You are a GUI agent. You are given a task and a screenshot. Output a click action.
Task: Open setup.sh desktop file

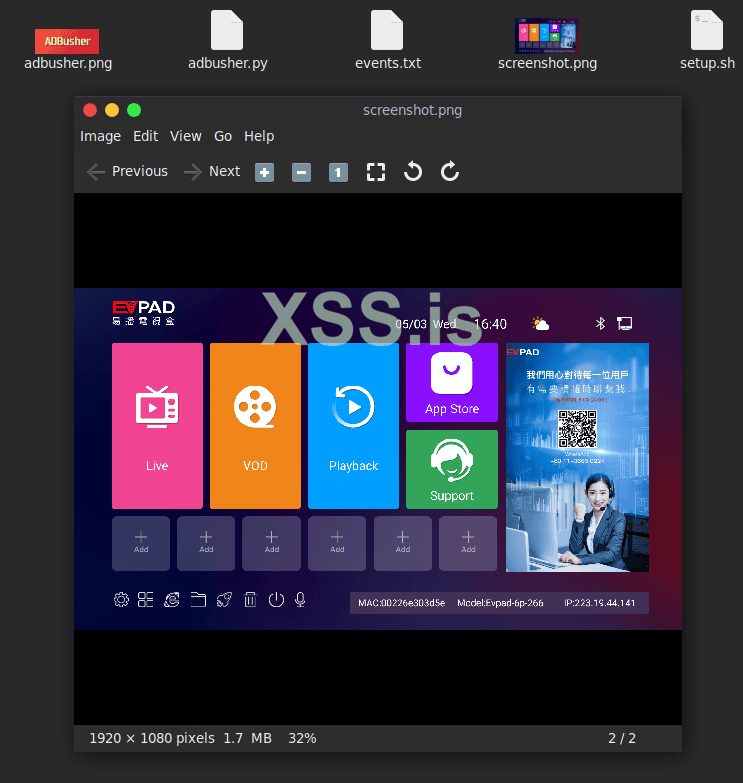(707, 41)
